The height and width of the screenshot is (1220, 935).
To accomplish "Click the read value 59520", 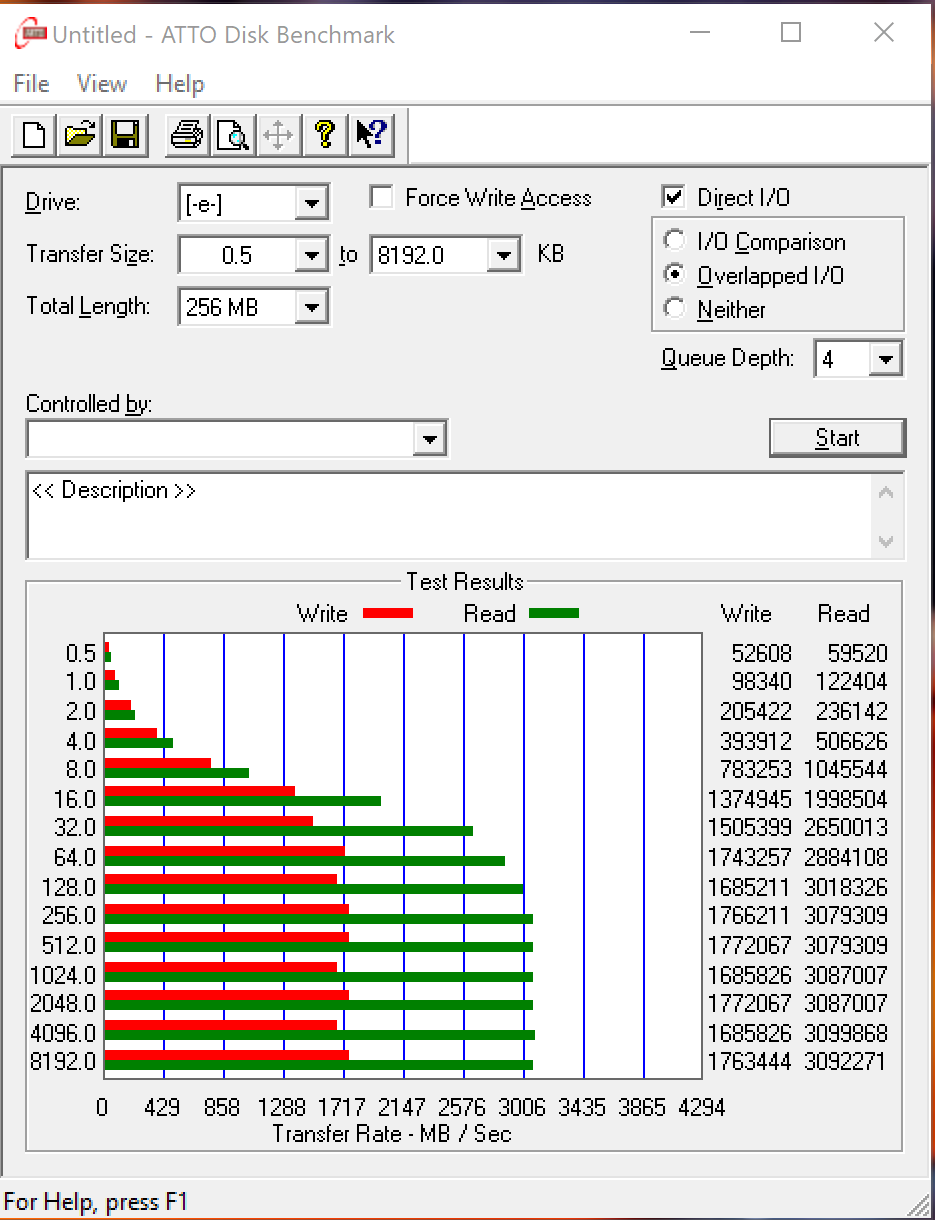I will pyautogui.click(x=858, y=653).
